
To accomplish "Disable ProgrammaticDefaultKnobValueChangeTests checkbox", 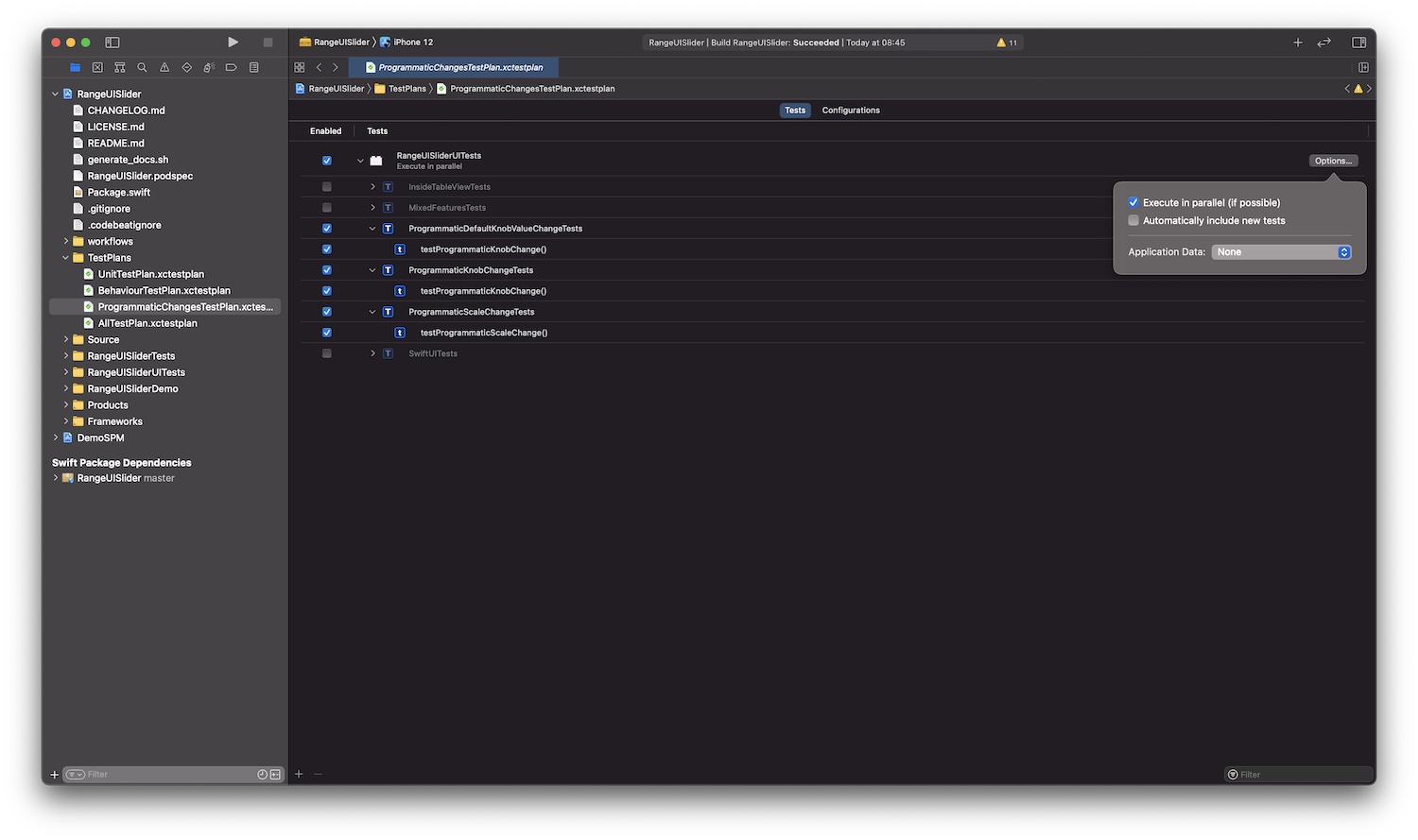I will pyautogui.click(x=327, y=229).
